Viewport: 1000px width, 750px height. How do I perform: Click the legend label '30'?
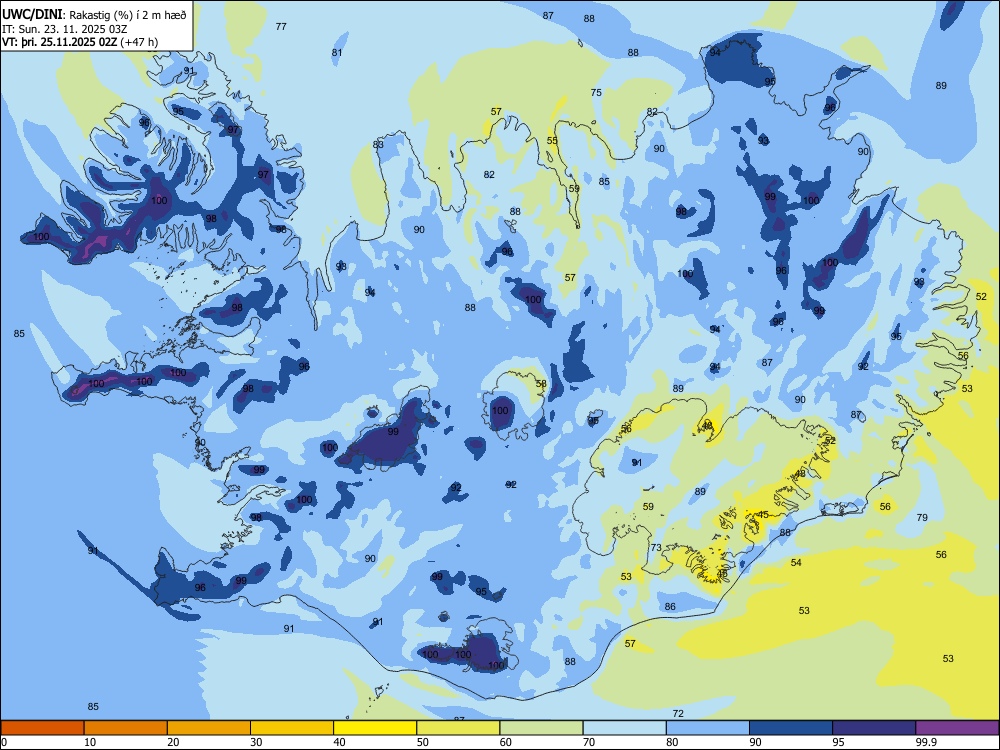[256, 742]
